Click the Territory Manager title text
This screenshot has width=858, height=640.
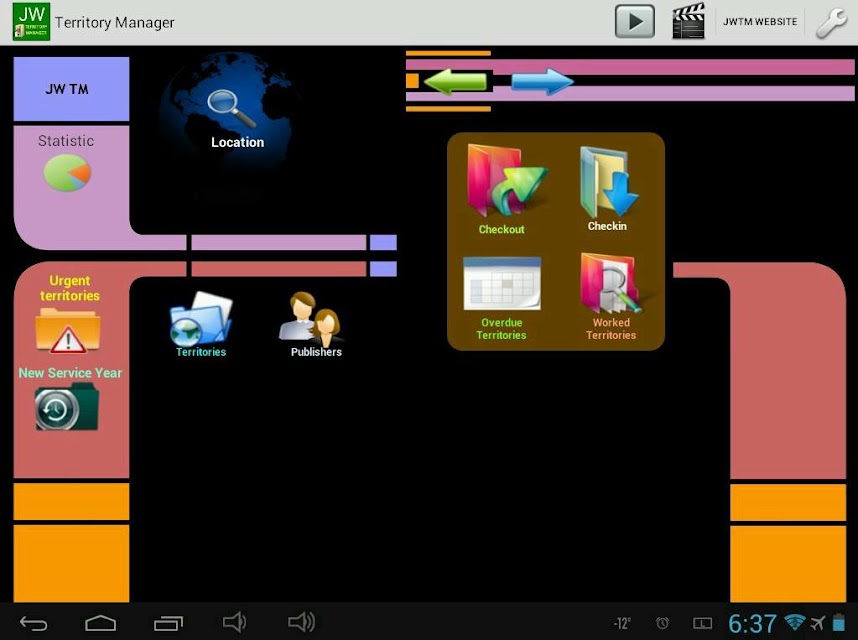click(x=114, y=22)
